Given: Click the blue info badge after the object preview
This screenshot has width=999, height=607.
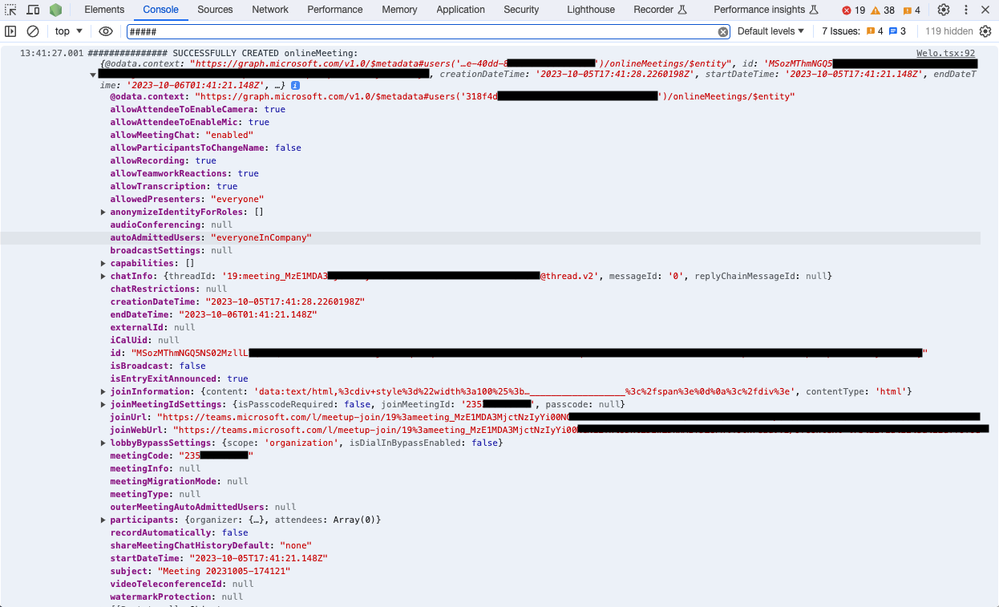Looking at the screenshot, I should point(296,85).
